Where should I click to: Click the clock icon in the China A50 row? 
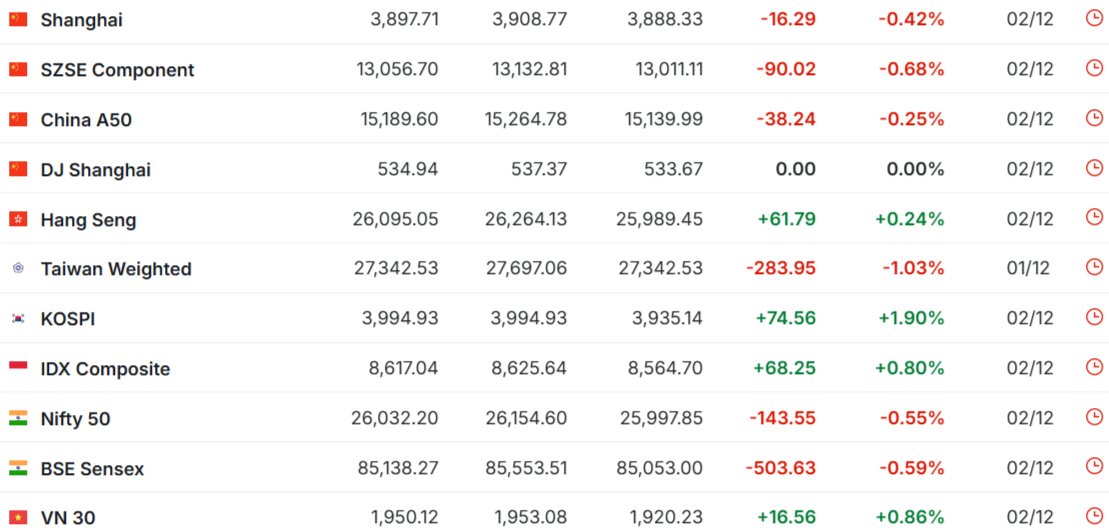(1094, 118)
